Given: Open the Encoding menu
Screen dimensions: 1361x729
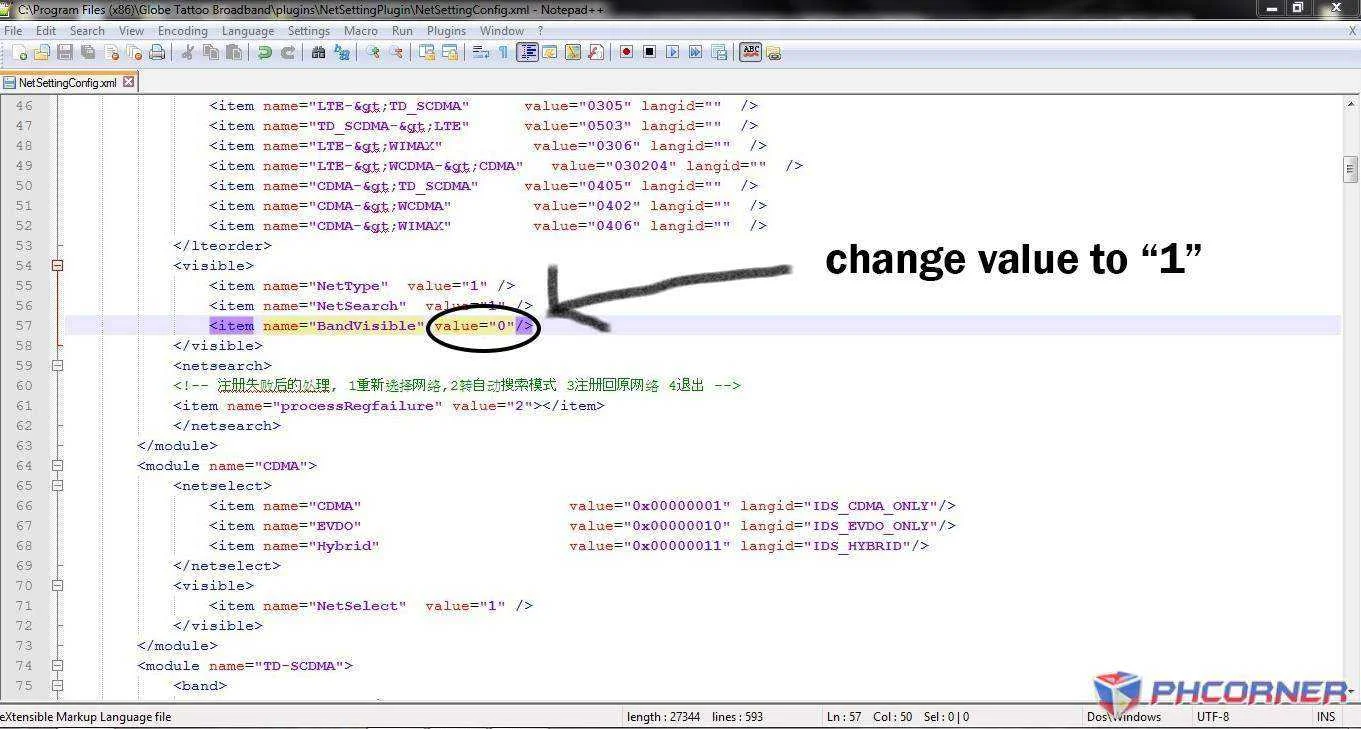Looking at the screenshot, I should [x=182, y=31].
